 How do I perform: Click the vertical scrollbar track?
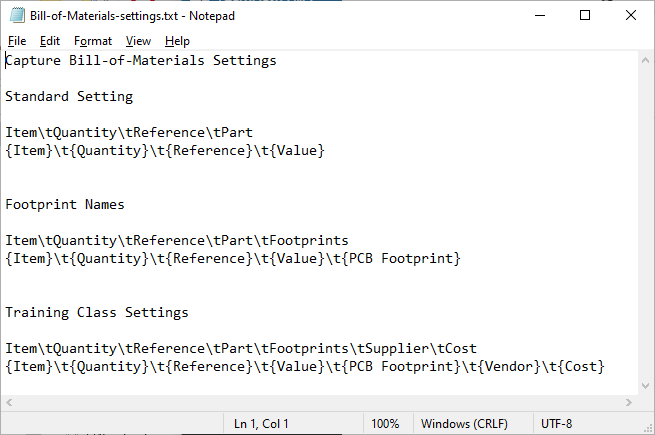pos(645,223)
